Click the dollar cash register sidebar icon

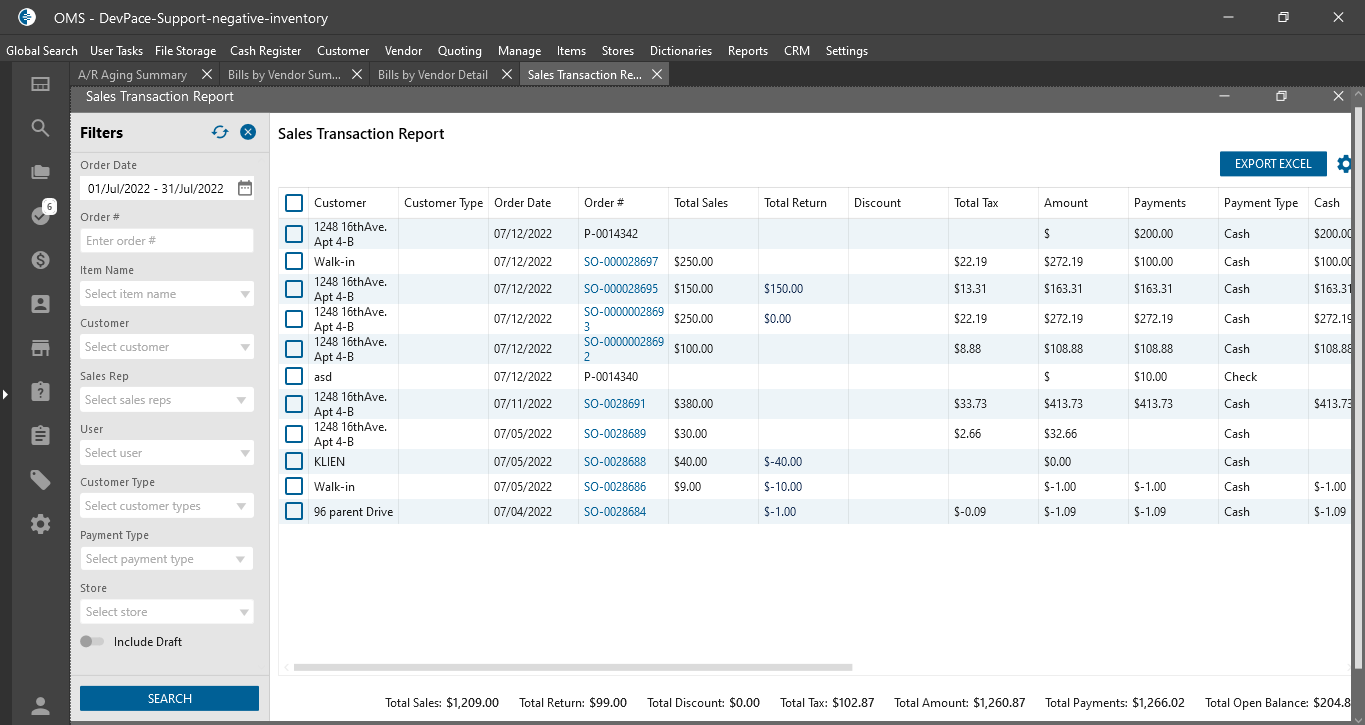[40, 260]
